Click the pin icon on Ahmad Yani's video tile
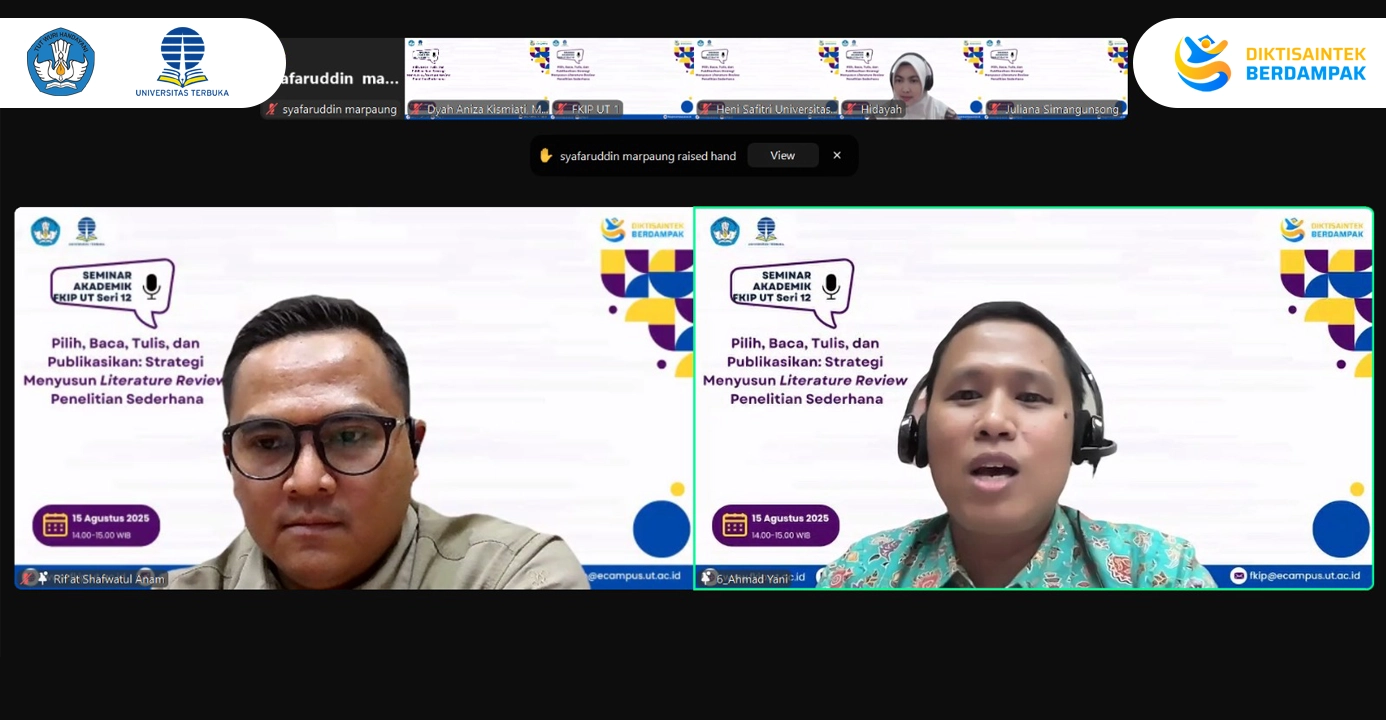 [707, 578]
